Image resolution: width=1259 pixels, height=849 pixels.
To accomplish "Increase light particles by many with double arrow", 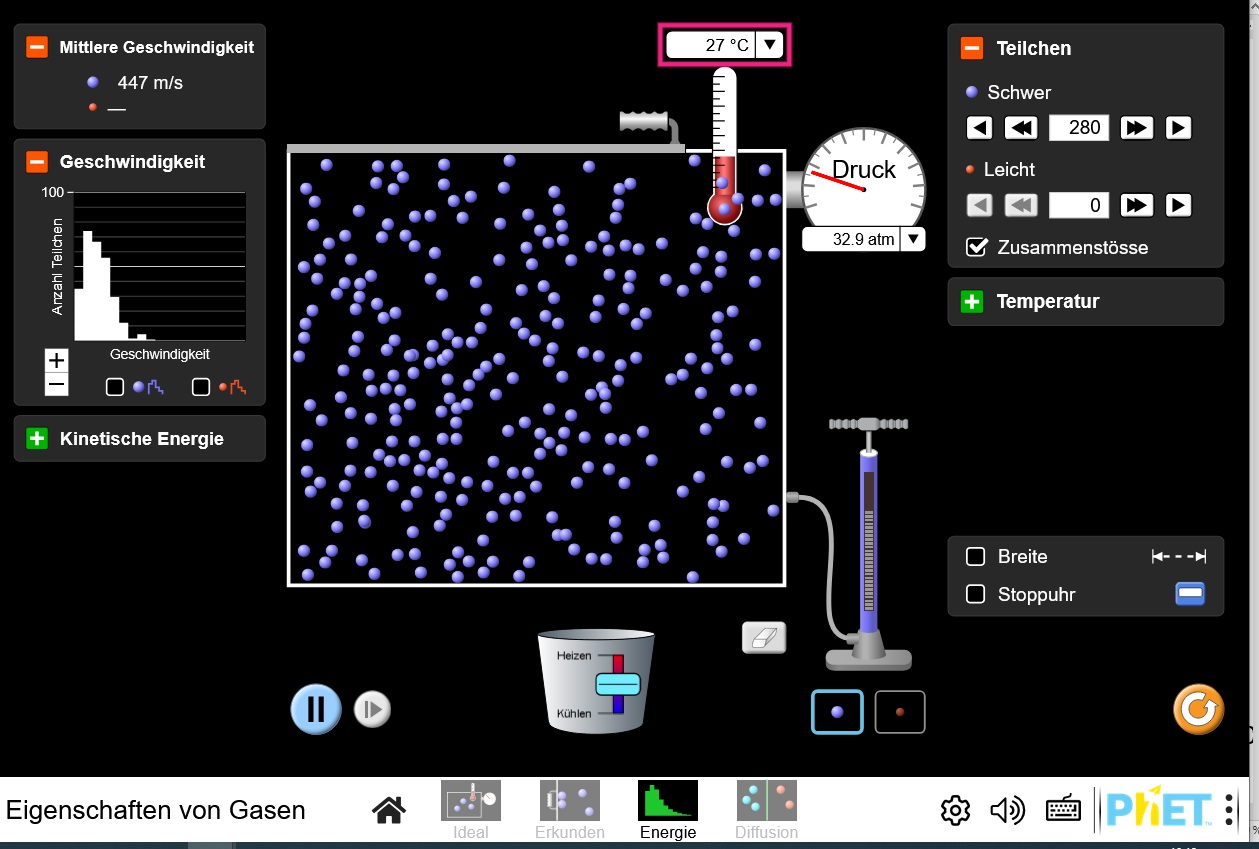I will click(x=1137, y=205).
